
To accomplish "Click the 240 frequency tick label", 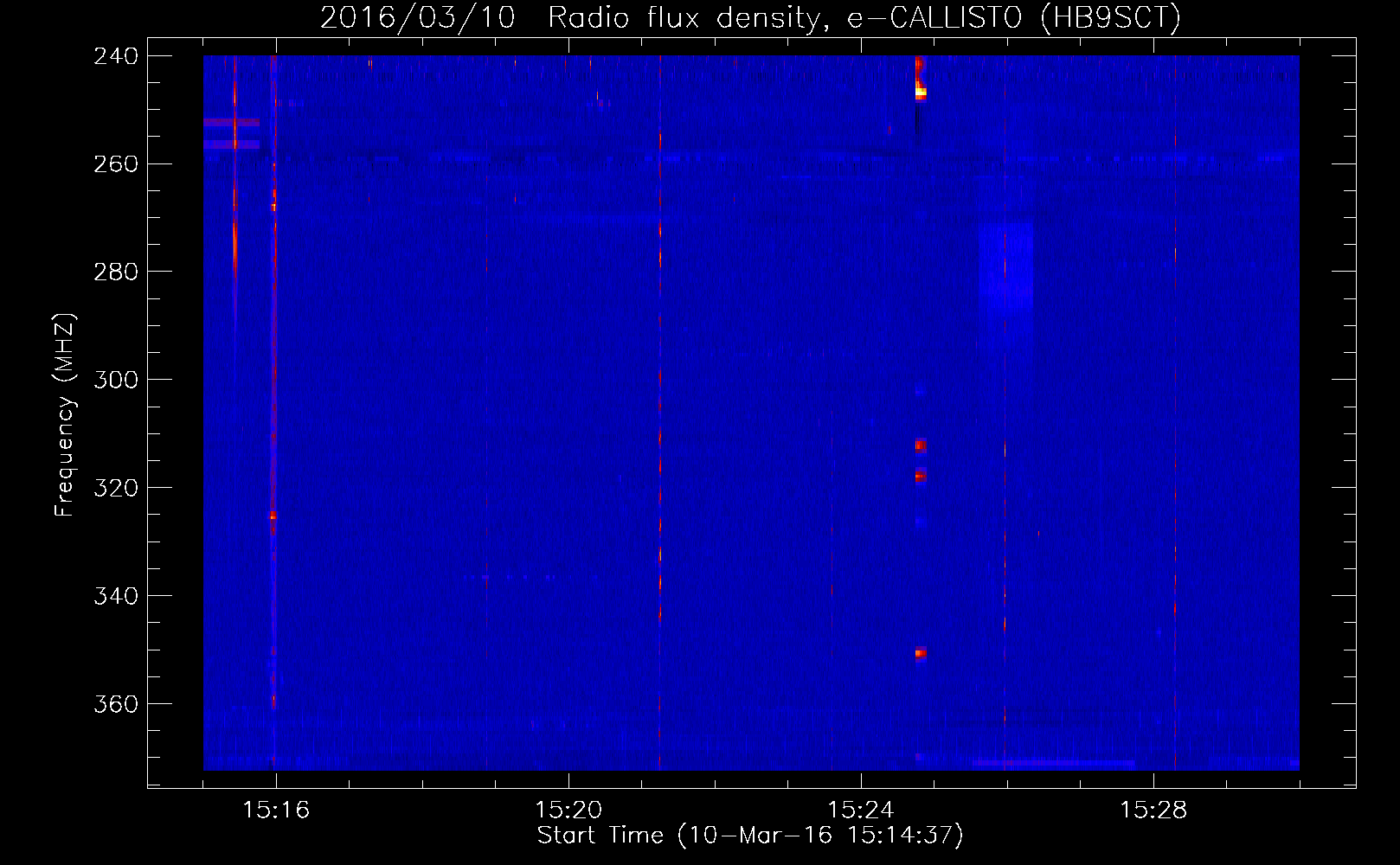I will [x=116, y=56].
